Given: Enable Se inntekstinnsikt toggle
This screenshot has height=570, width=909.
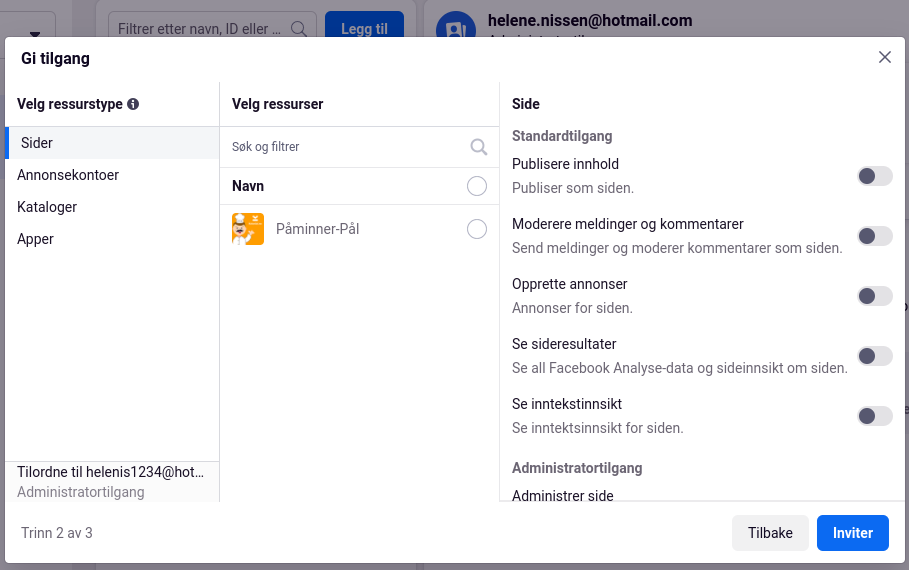Looking at the screenshot, I should coord(875,416).
